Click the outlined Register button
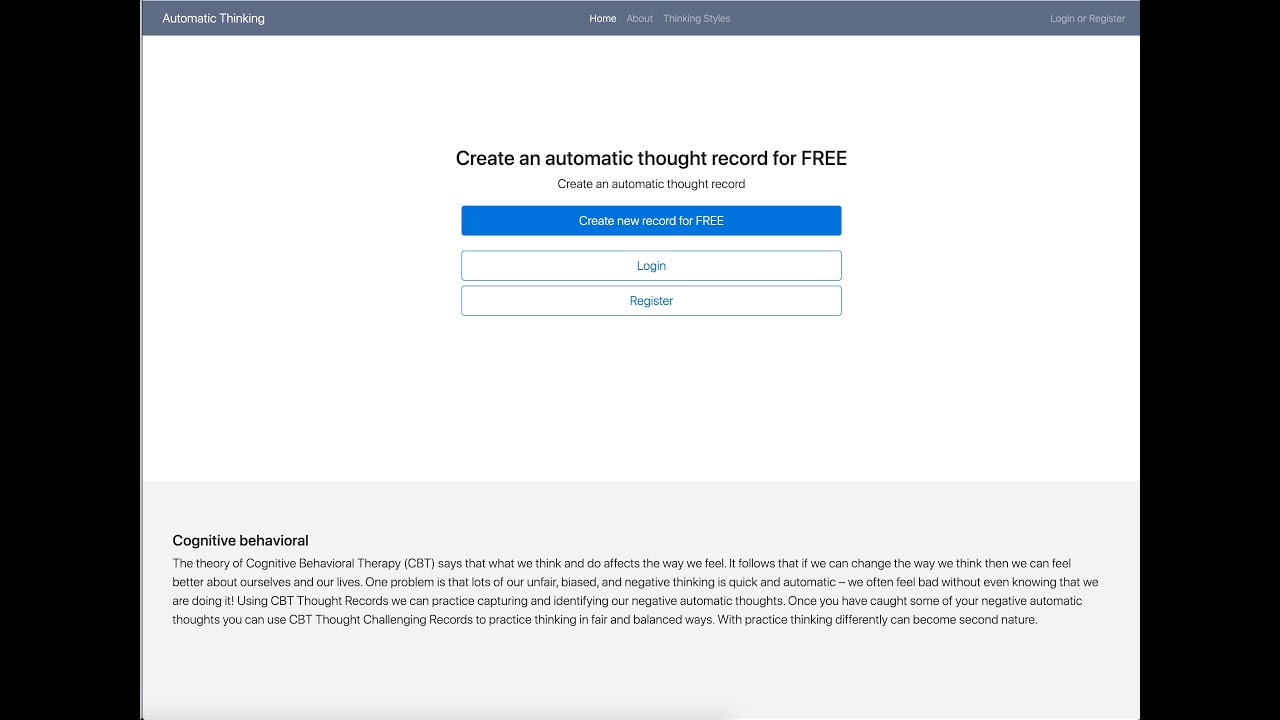Image resolution: width=1280 pixels, height=720 pixels. (651, 301)
